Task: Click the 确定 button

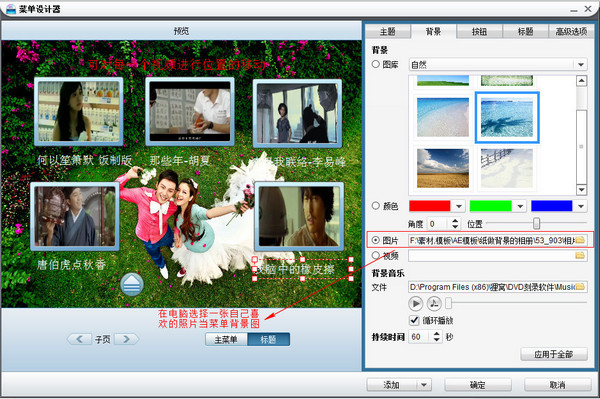Action: pyautogui.click(x=478, y=385)
